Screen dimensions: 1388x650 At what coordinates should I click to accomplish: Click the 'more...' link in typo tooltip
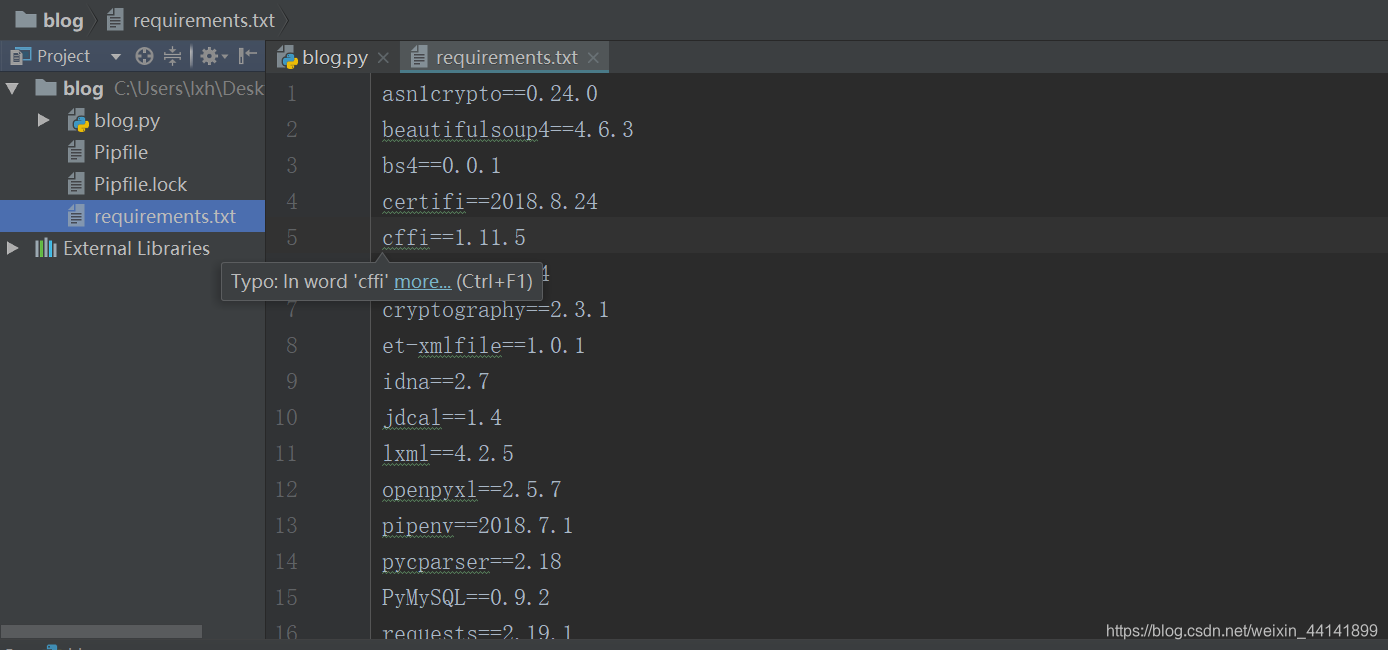[x=421, y=281]
